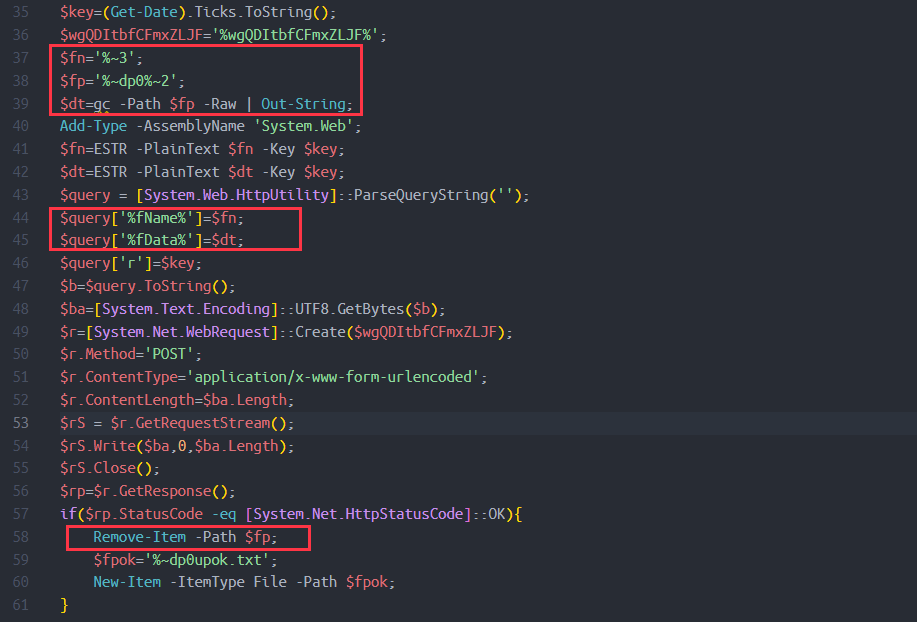This screenshot has width=917, height=622.
Task: Click GetResponse on line 56
Action: [x=165, y=491]
